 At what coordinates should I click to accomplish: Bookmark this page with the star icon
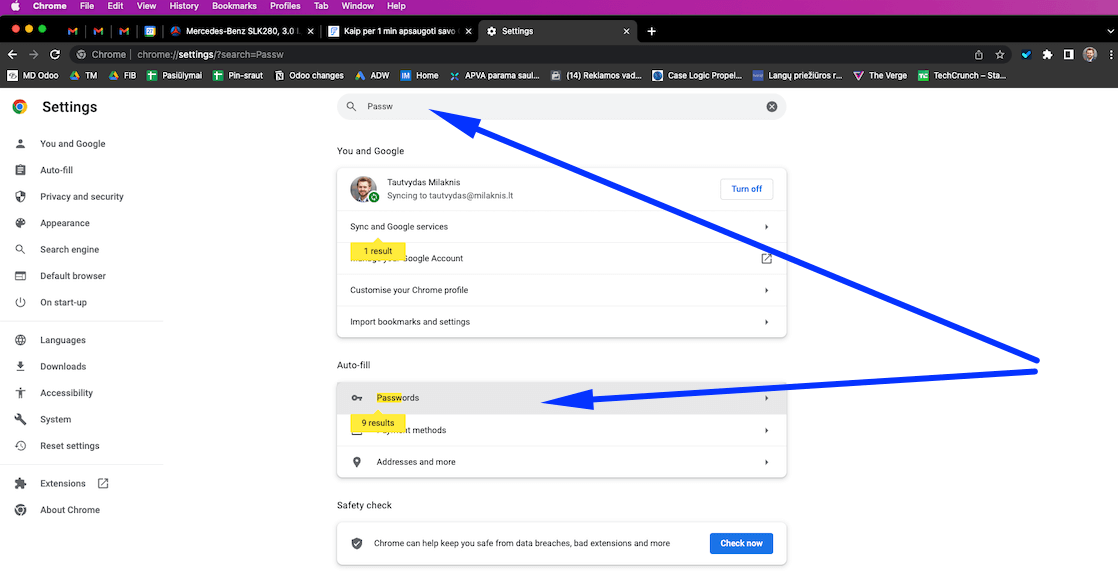tap(1000, 54)
